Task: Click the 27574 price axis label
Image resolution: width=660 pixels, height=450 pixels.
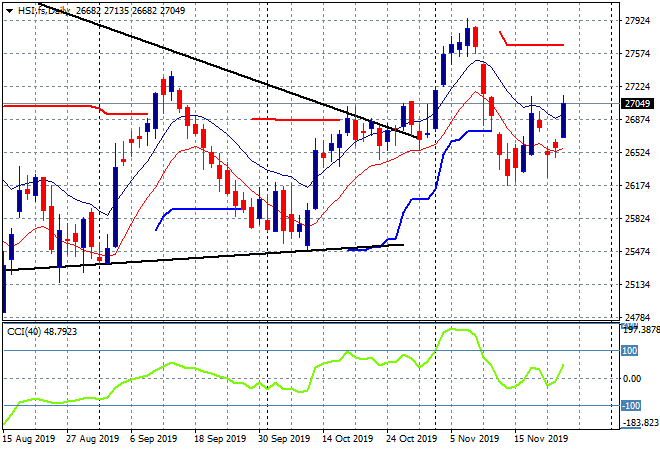Action: coord(637,53)
